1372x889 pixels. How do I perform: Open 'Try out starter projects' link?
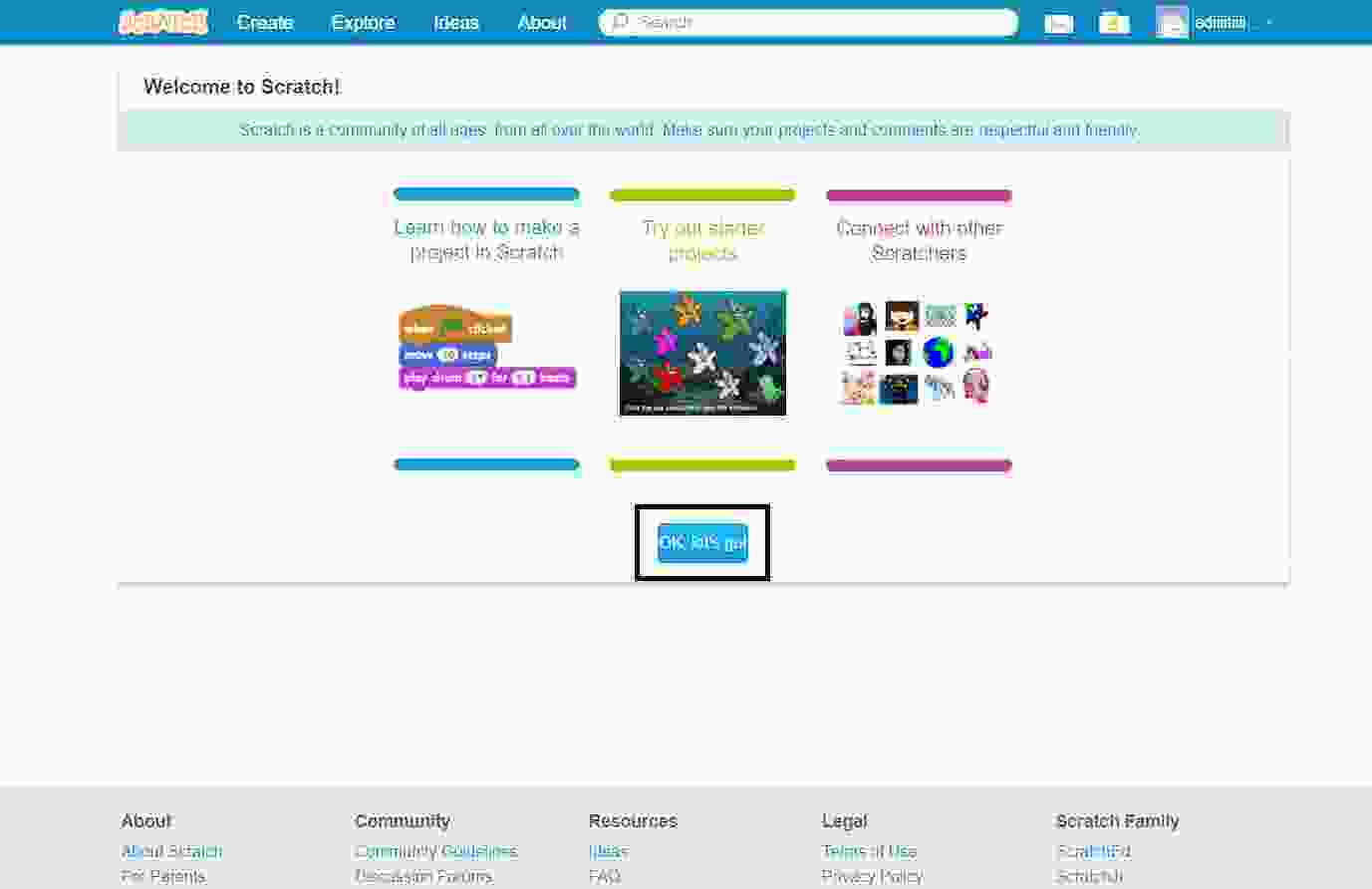[x=702, y=240]
